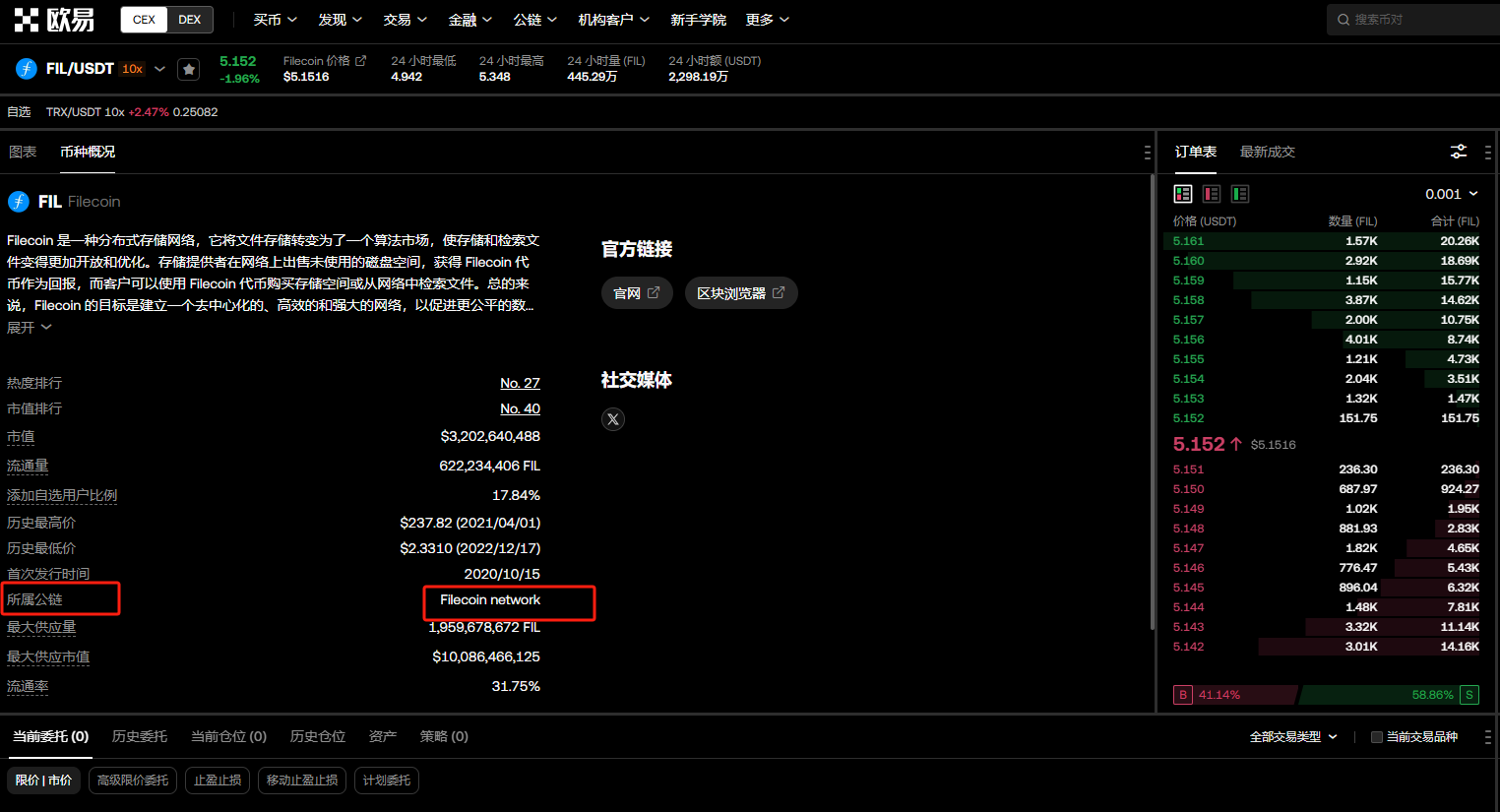Click sell order price 5.157
This screenshot has width=1500, height=812.
pyautogui.click(x=1188, y=320)
